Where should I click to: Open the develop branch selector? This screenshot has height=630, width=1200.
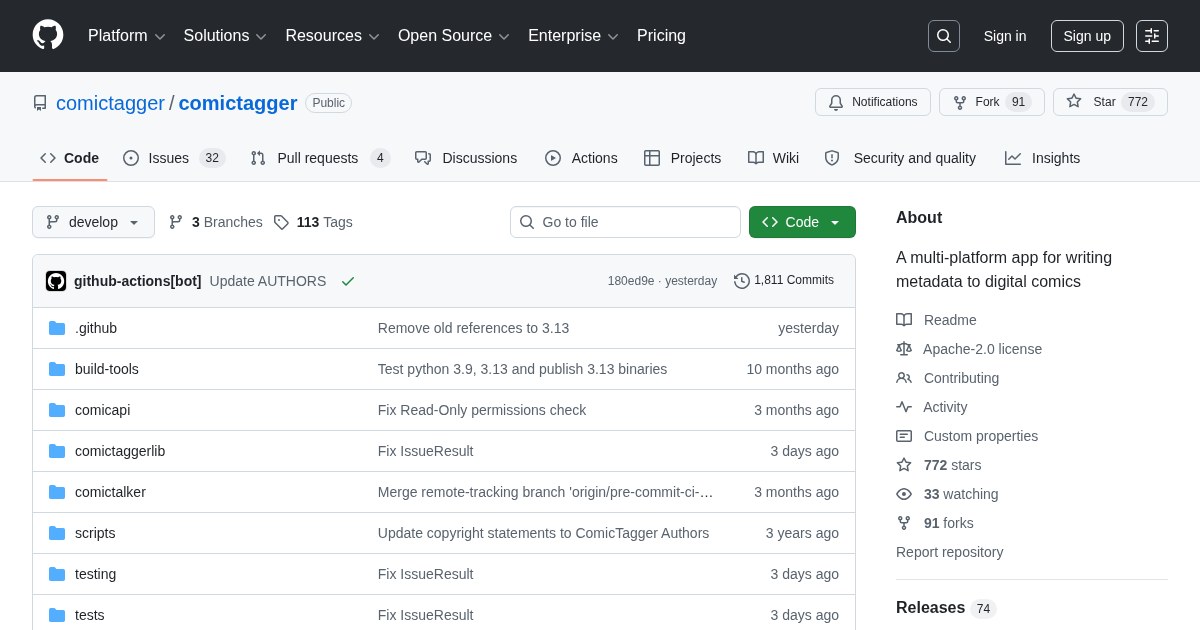click(93, 222)
